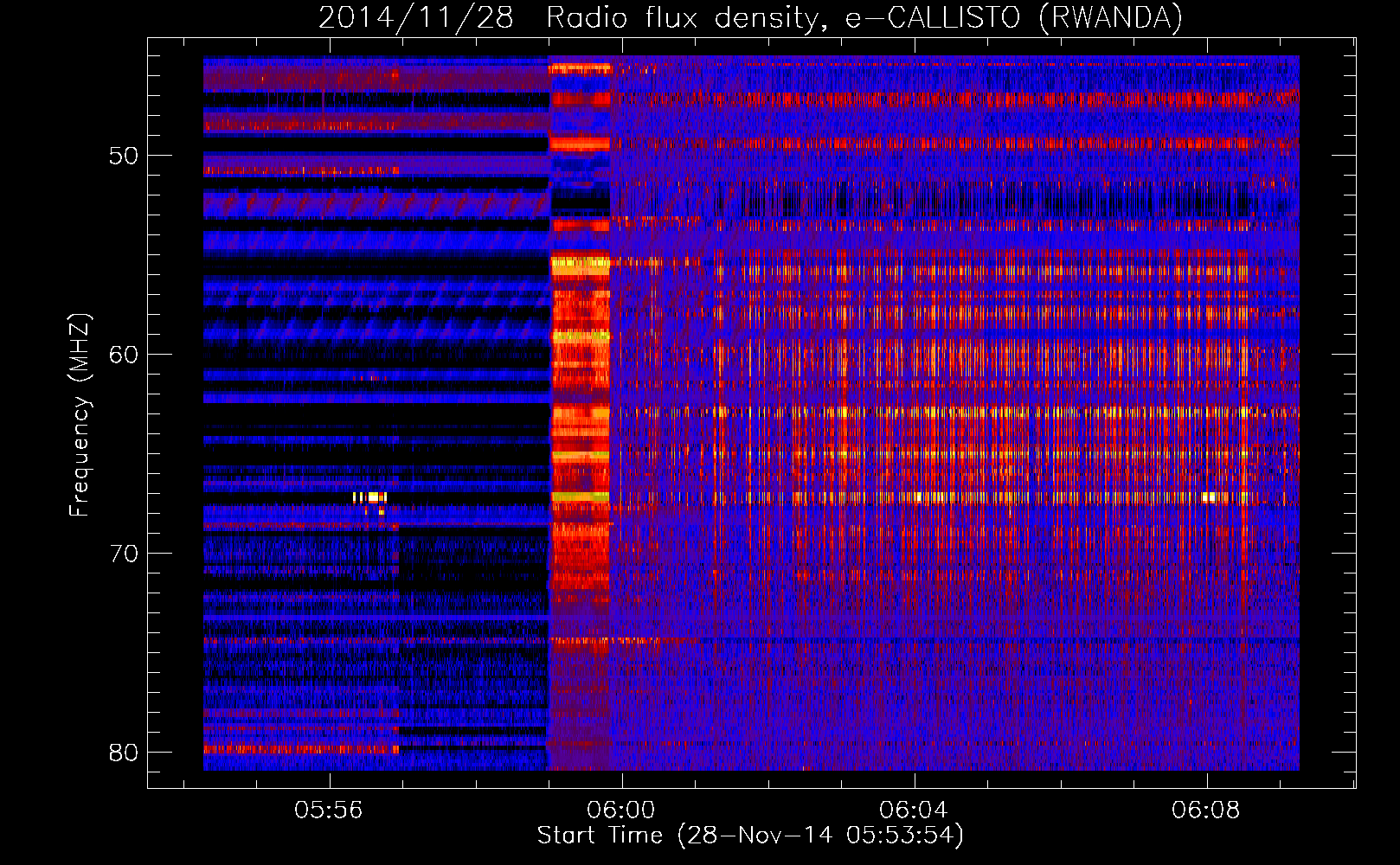This screenshot has width=1400, height=865.
Task: Select the 80 MHz frequency tick label
Action: (x=124, y=753)
